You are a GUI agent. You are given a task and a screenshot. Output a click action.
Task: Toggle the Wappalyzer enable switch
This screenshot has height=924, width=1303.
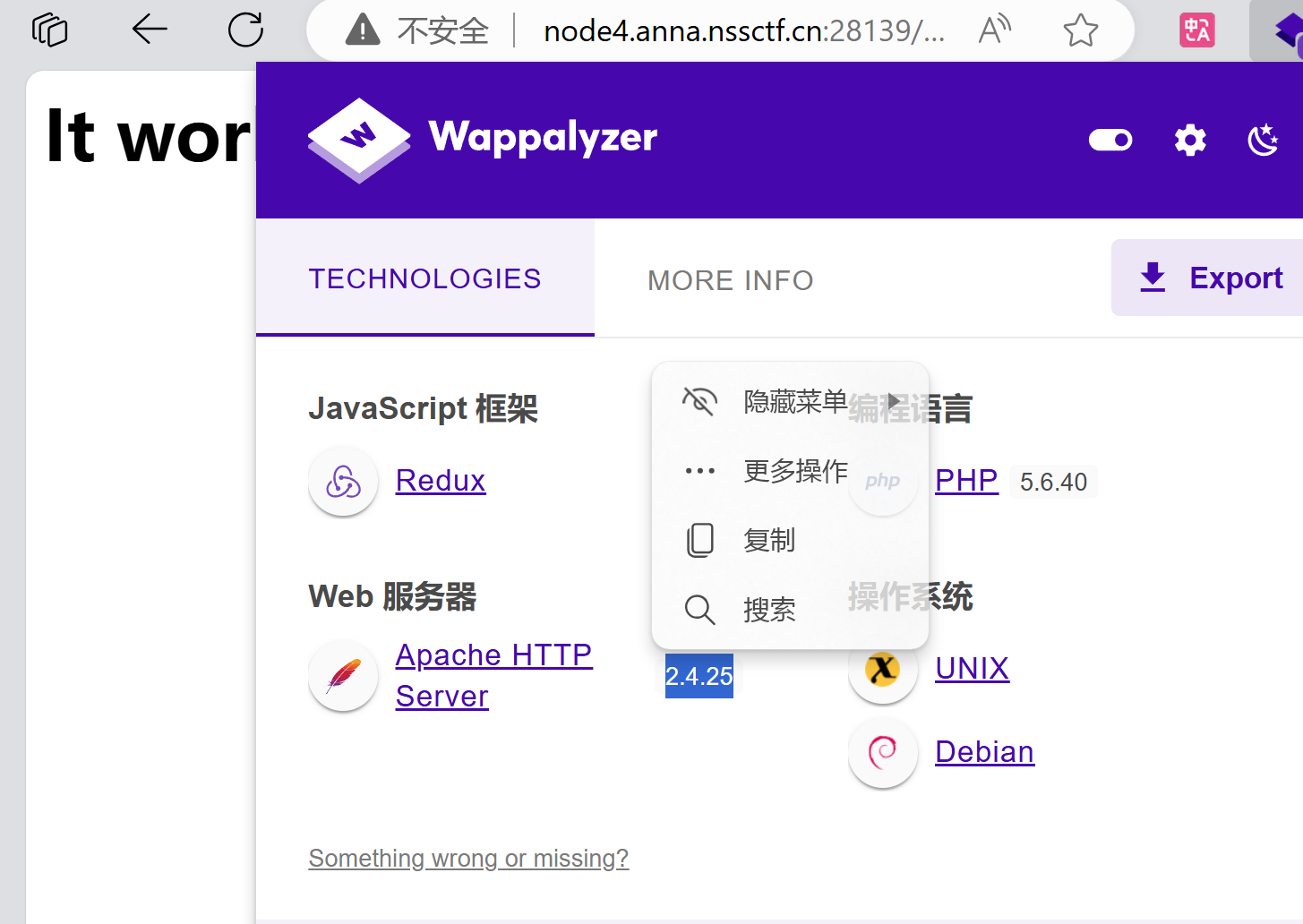(1110, 141)
